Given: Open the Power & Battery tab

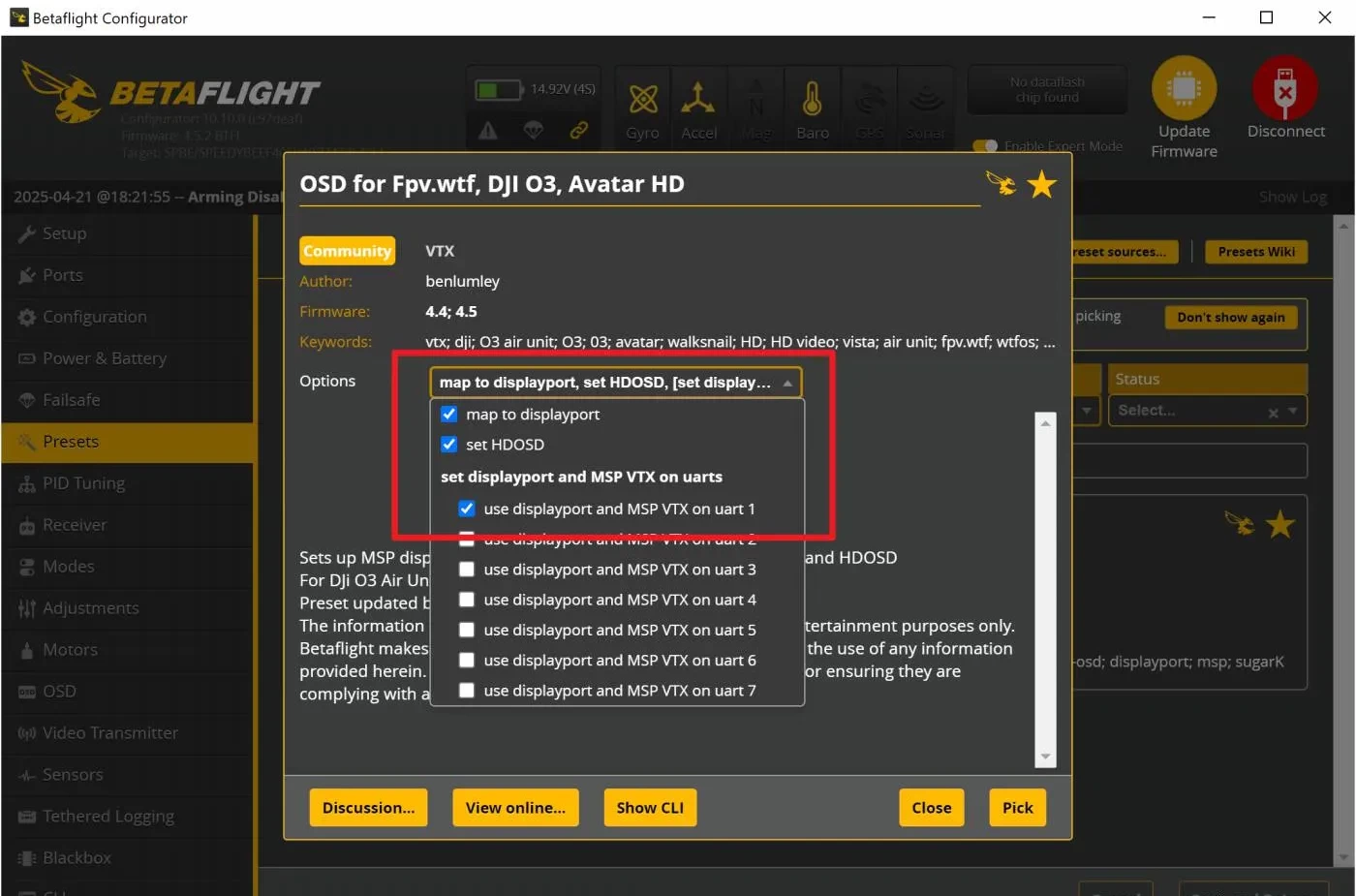Looking at the screenshot, I should 127,358.
